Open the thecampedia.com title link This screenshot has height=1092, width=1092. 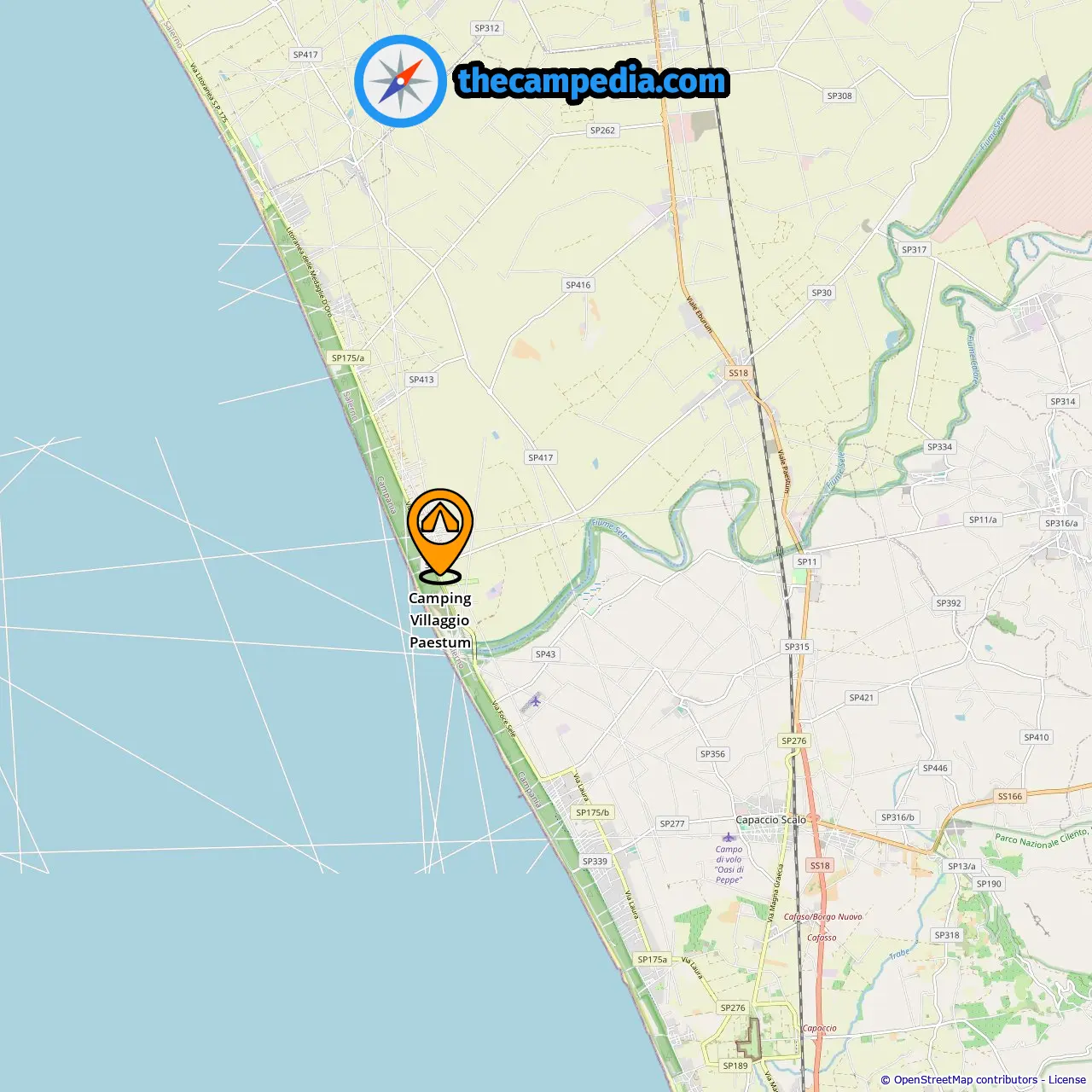coord(592,81)
